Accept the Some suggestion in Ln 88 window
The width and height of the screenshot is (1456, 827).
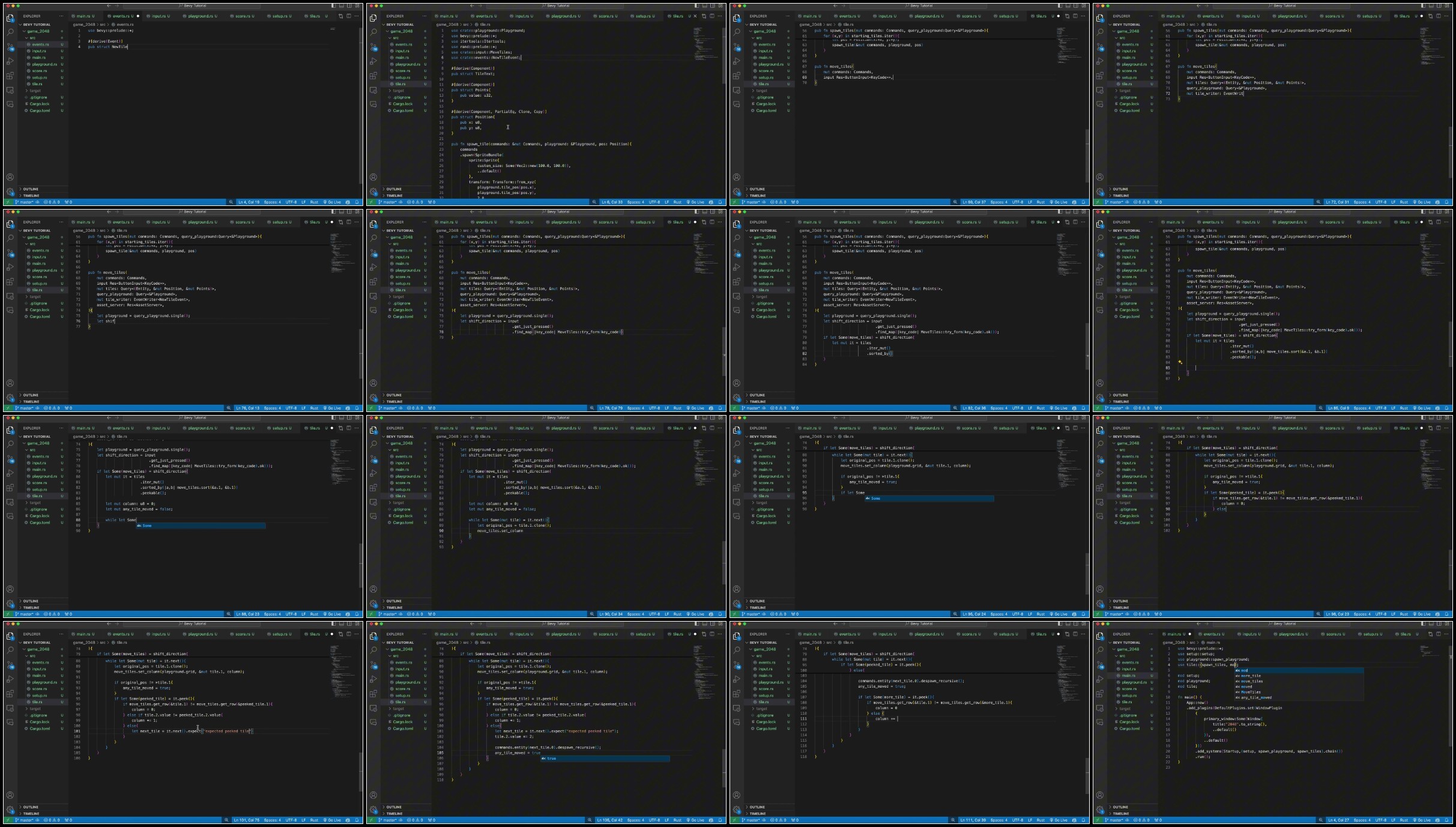(201, 526)
